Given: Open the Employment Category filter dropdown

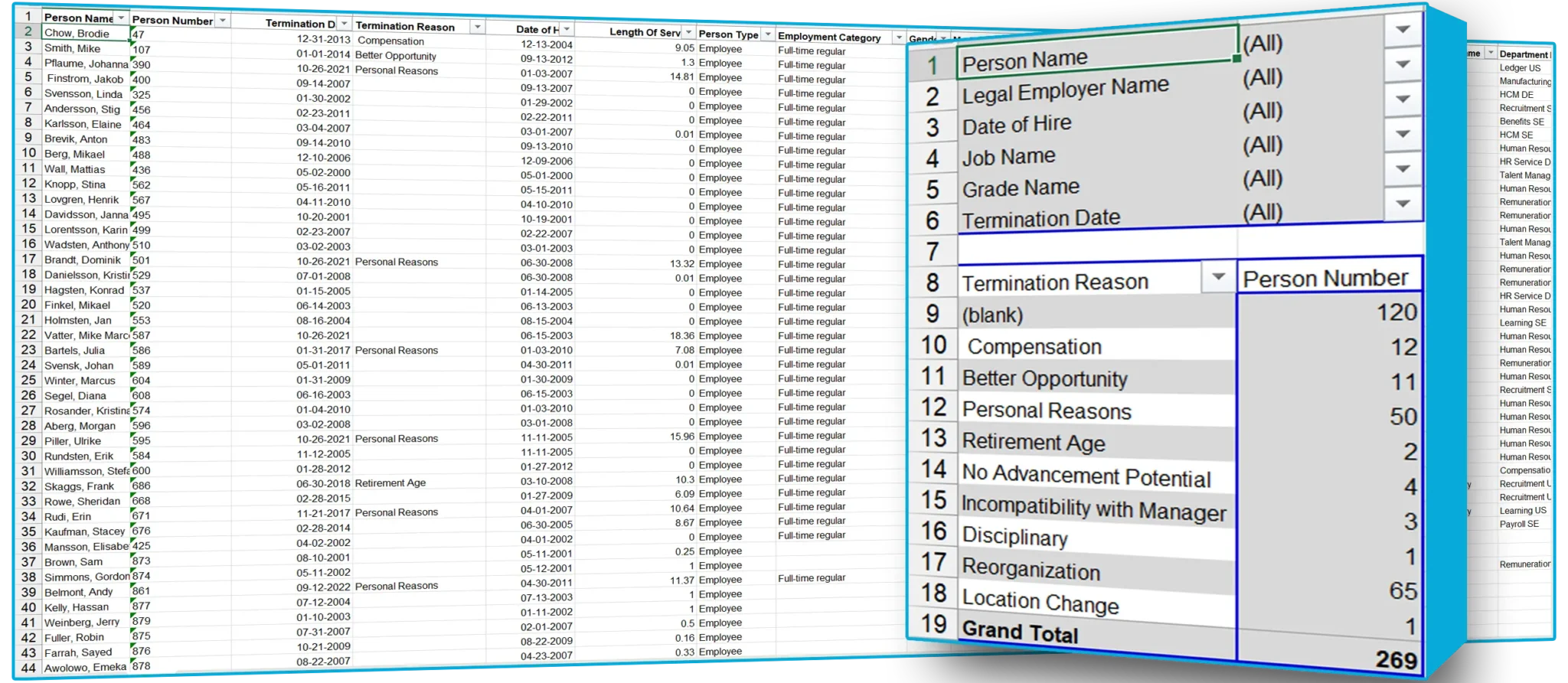Looking at the screenshot, I should [x=899, y=38].
